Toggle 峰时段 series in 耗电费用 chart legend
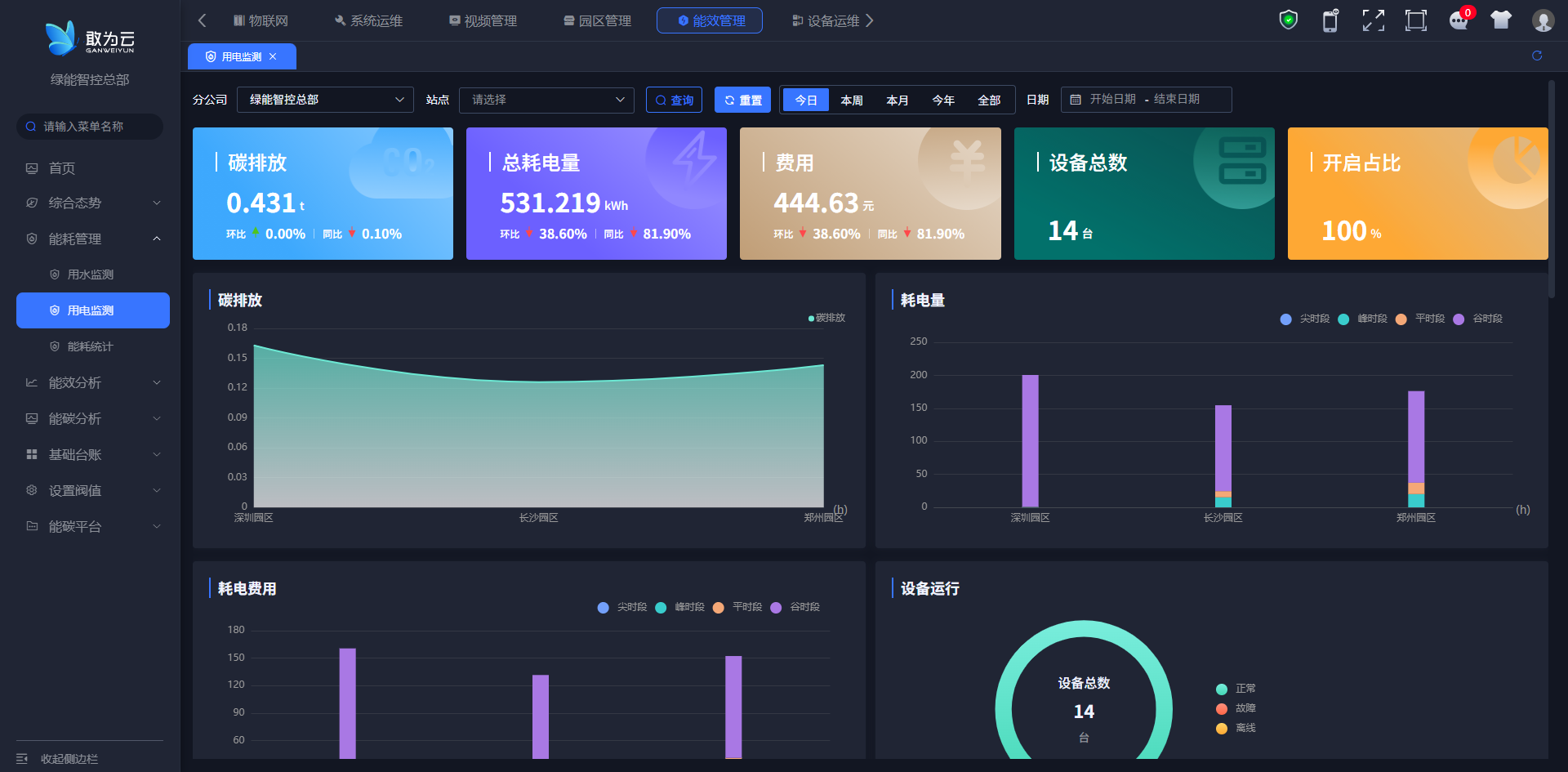The image size is (1568, 772). click(x=679, y=607)
